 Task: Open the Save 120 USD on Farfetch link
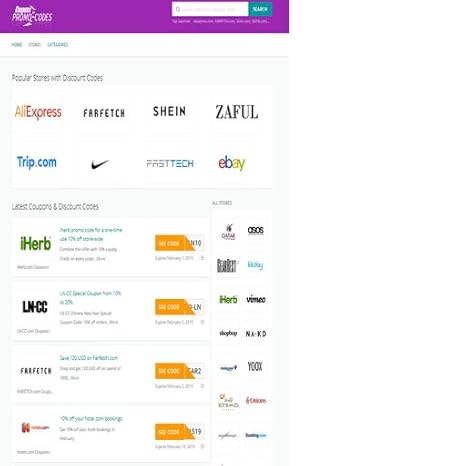[x=89, y=358]
